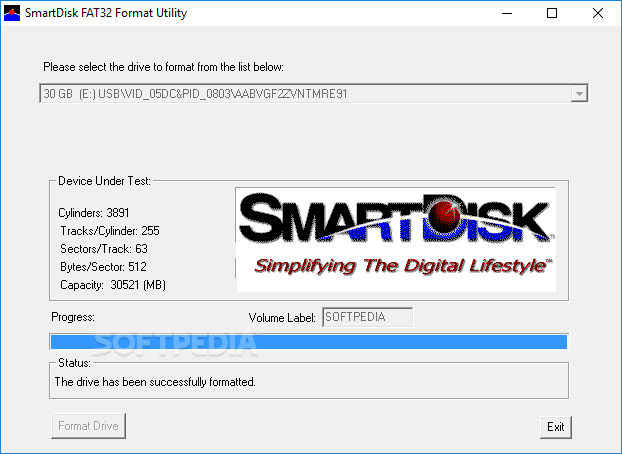Image resolution: width=622 pixels, height=454 pixels.
Task: Select the 30 GB (E:) USB drive combo box
Action: 314,94
